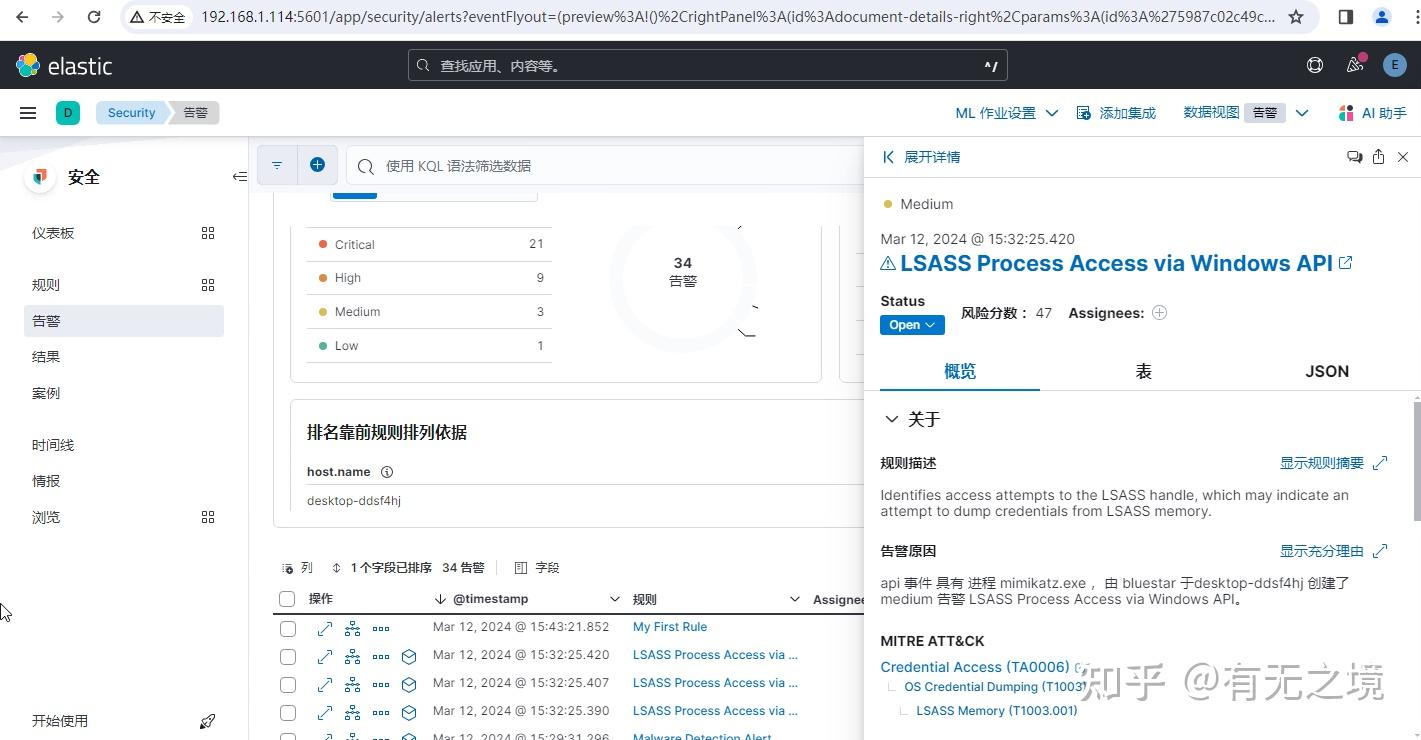Click the chat comments icon in the flyout header
Screen dimensions: 1421x740
point(1354,157)
